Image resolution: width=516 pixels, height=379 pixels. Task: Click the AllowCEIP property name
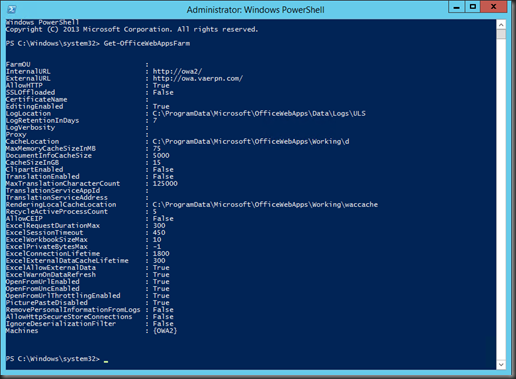click(24, 218)
